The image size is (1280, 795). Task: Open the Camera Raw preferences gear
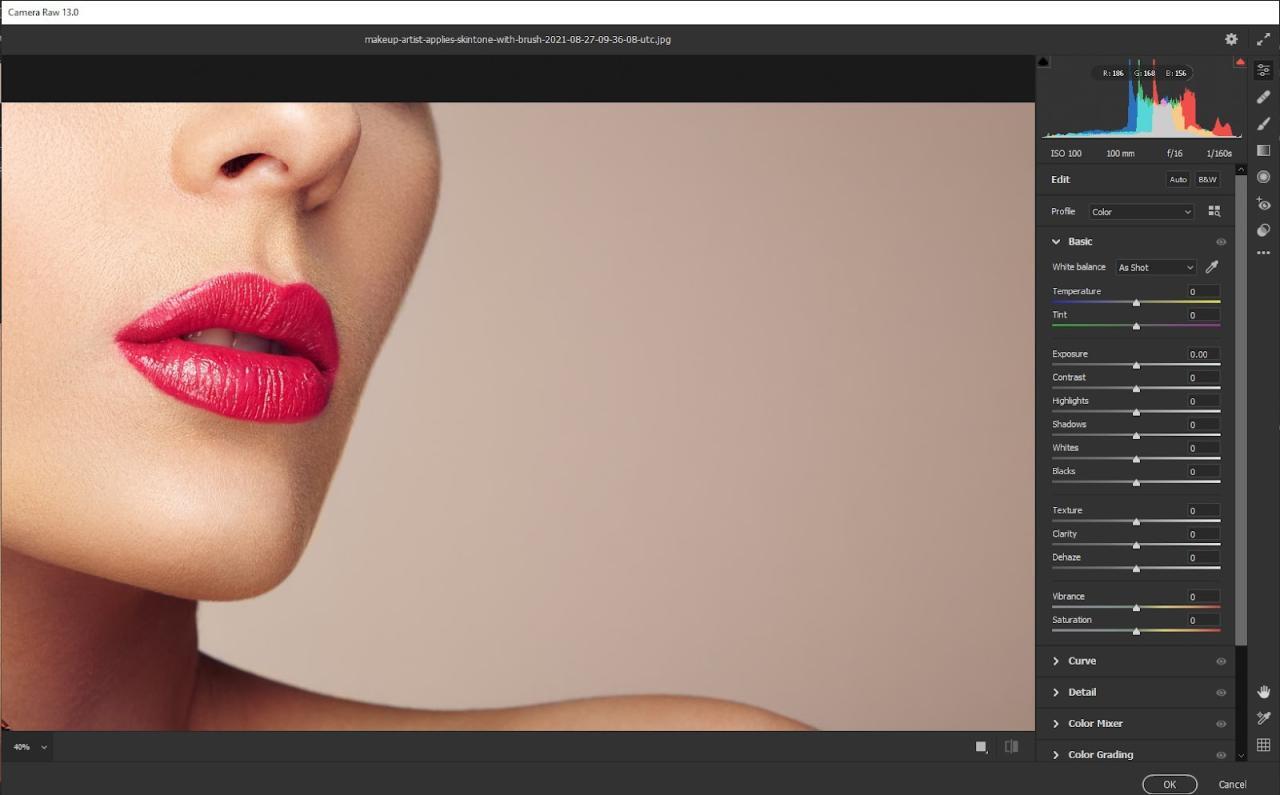coord(1231,39)
